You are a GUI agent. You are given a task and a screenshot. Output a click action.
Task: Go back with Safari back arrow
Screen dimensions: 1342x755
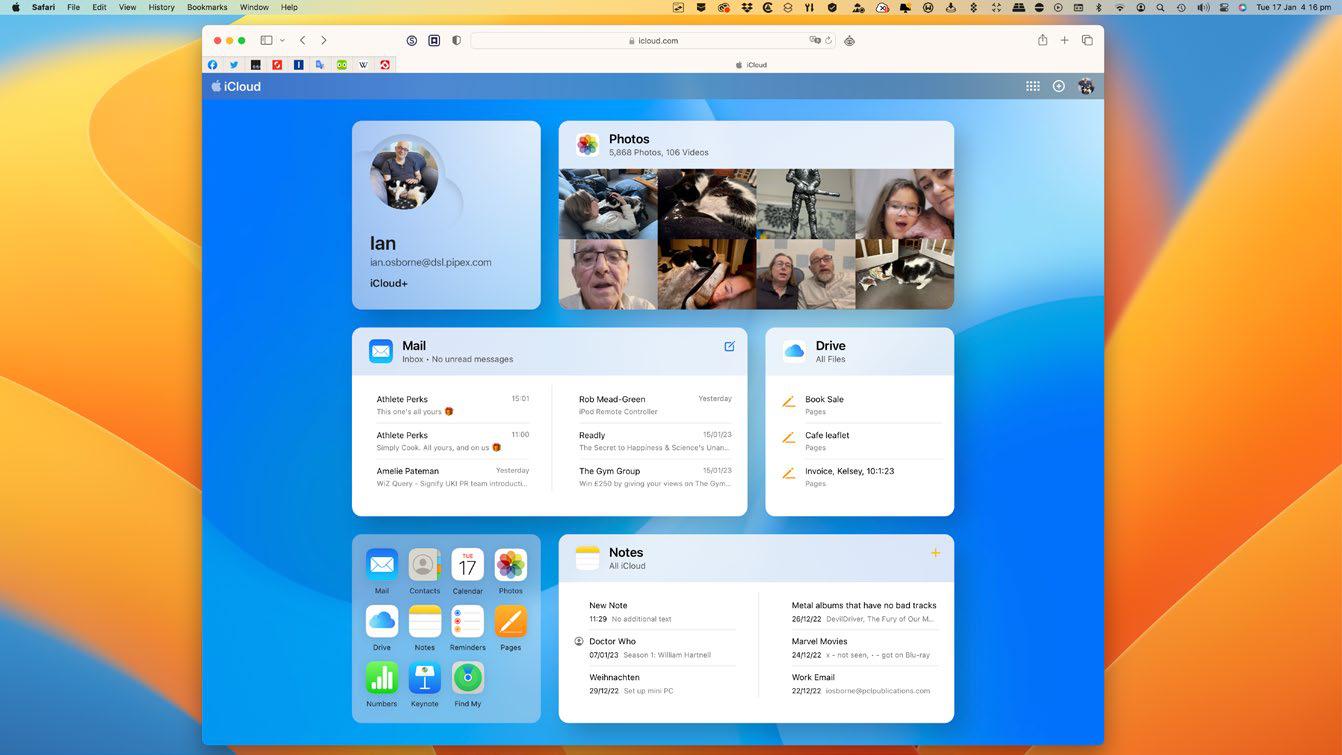303,41
